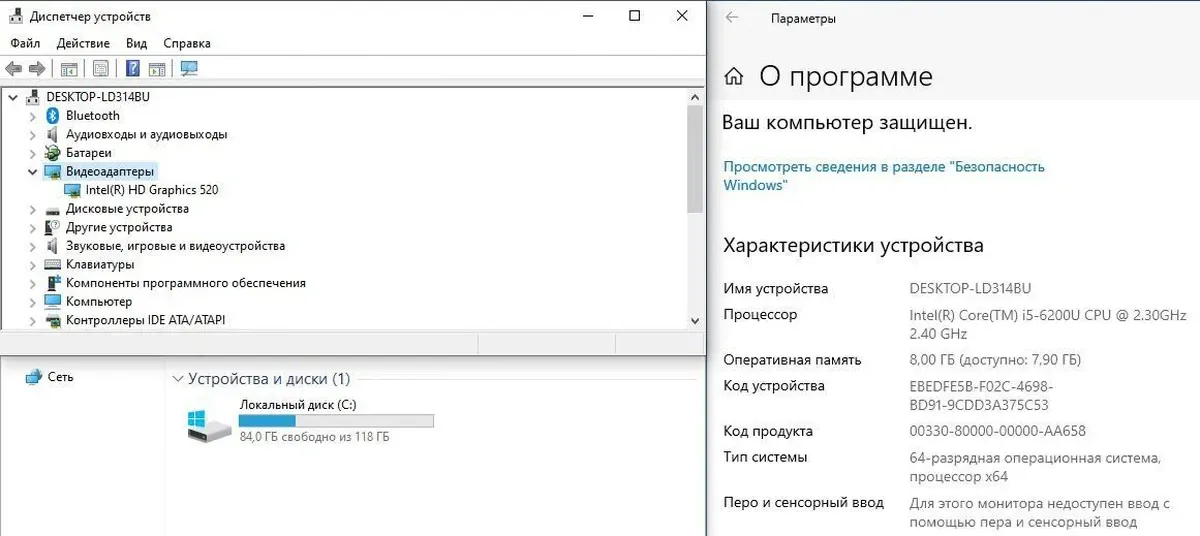
Task: Click the scan for hardware changes monitor icon
Action: 189,69
